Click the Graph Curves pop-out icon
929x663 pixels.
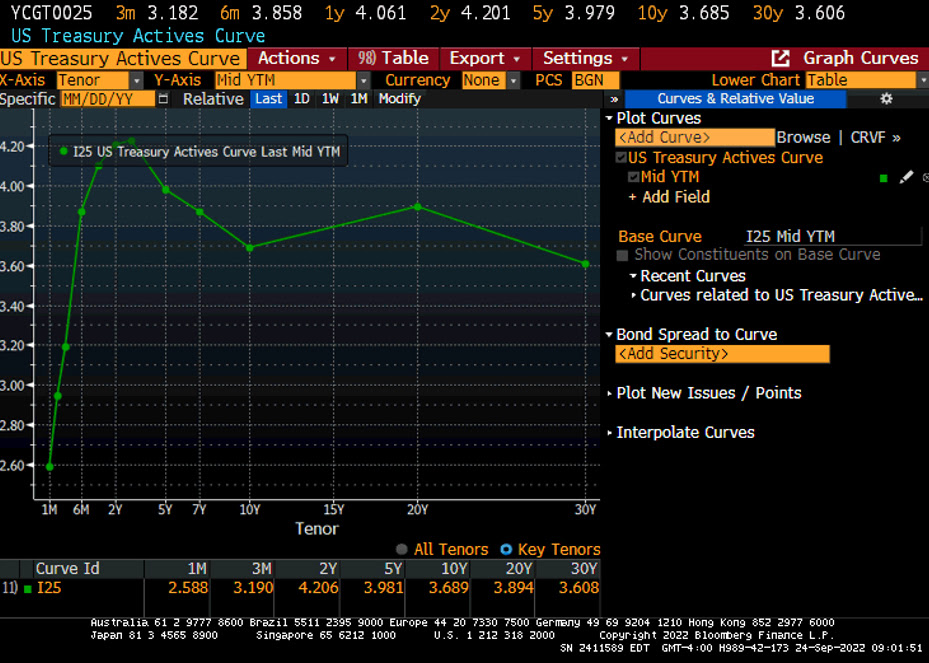[x=781, y=58]
